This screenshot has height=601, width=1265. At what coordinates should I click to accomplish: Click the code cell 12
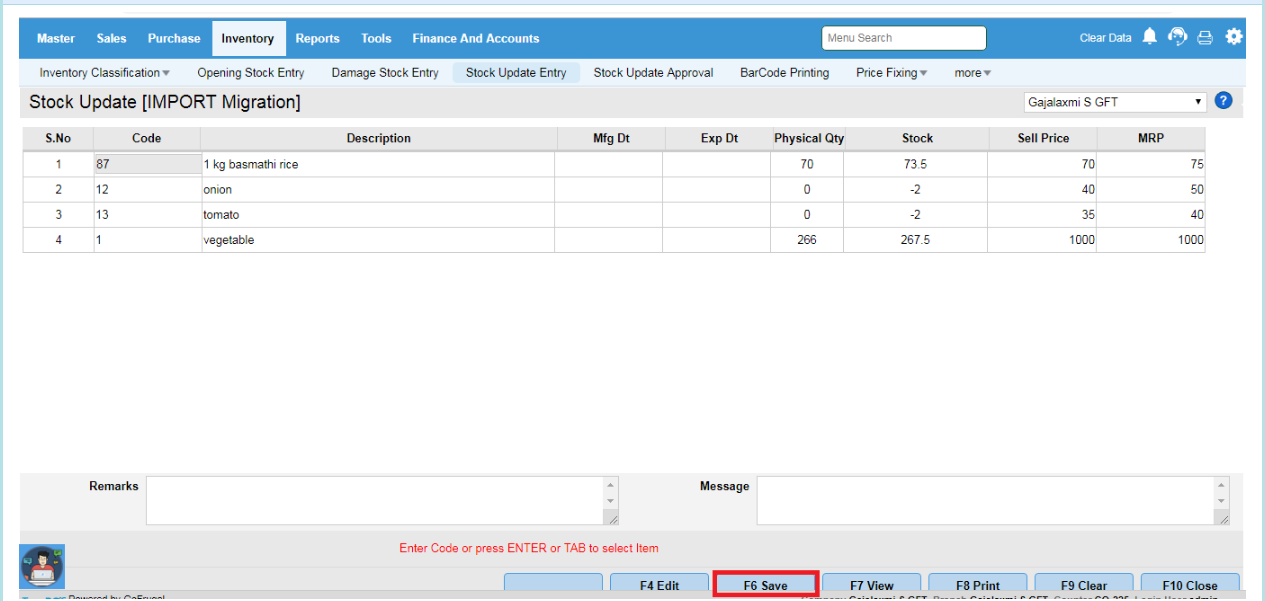click(147, 190)
